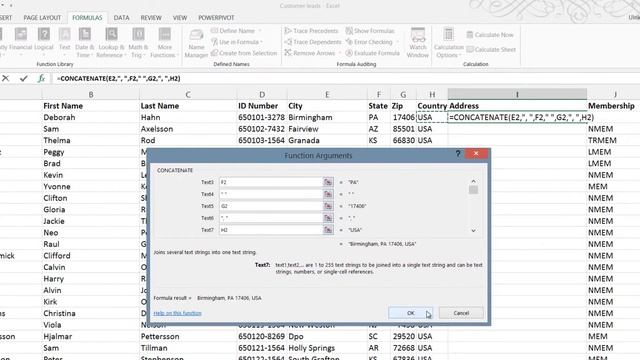The height and width of the screenshot is (360, 640).
Task: Click the Insert Function fx icon
Action: 41,78
